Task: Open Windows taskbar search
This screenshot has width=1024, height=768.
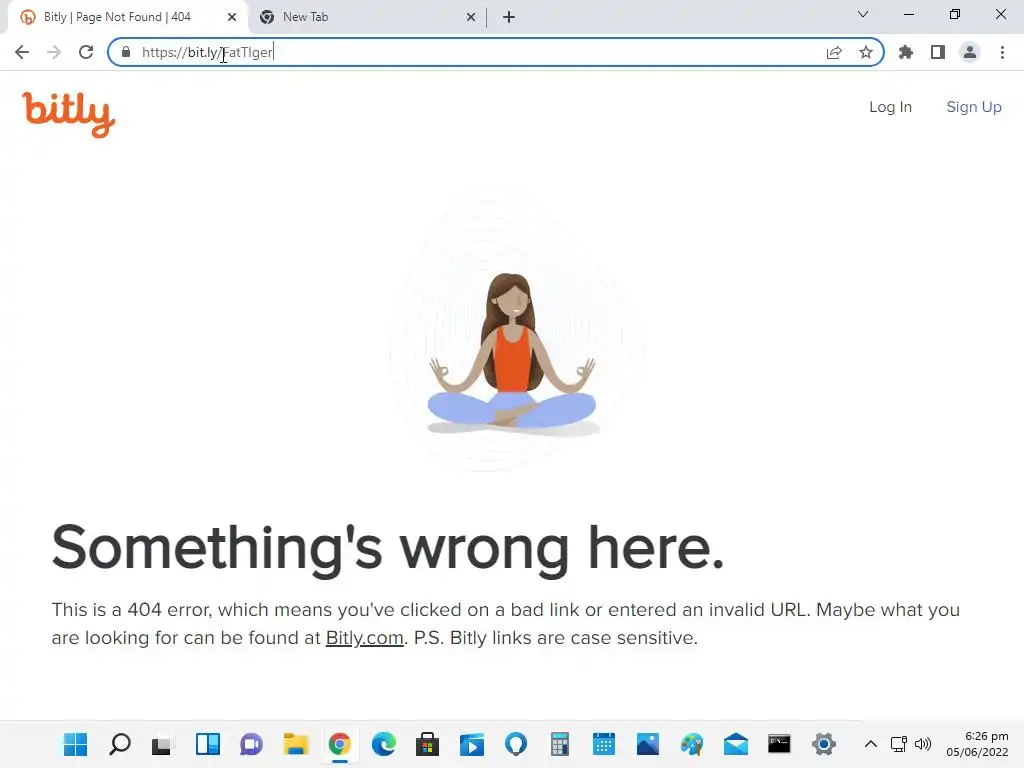Action: (120, 744)
